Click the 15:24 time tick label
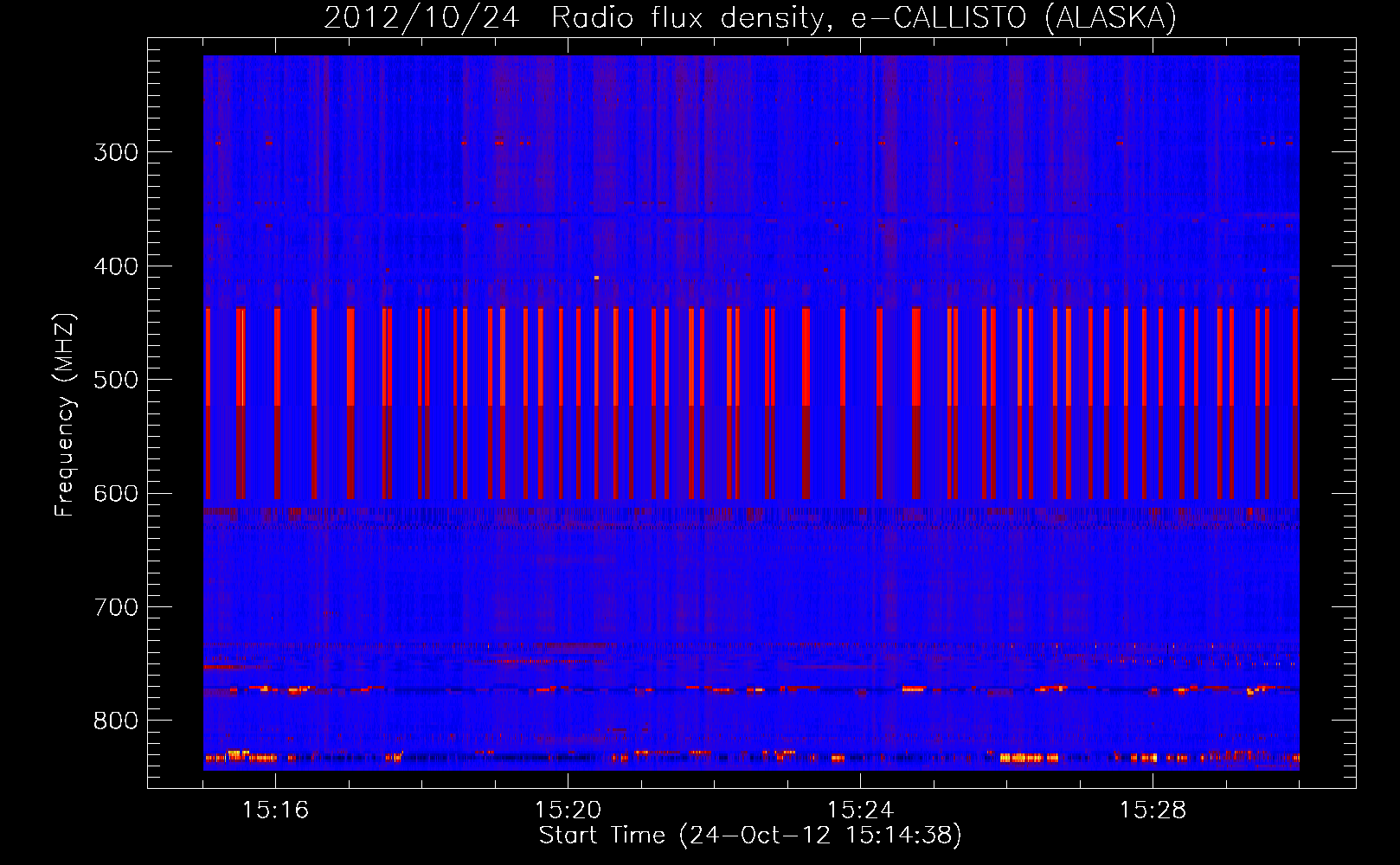The image size is (1400, 865). 860,811
